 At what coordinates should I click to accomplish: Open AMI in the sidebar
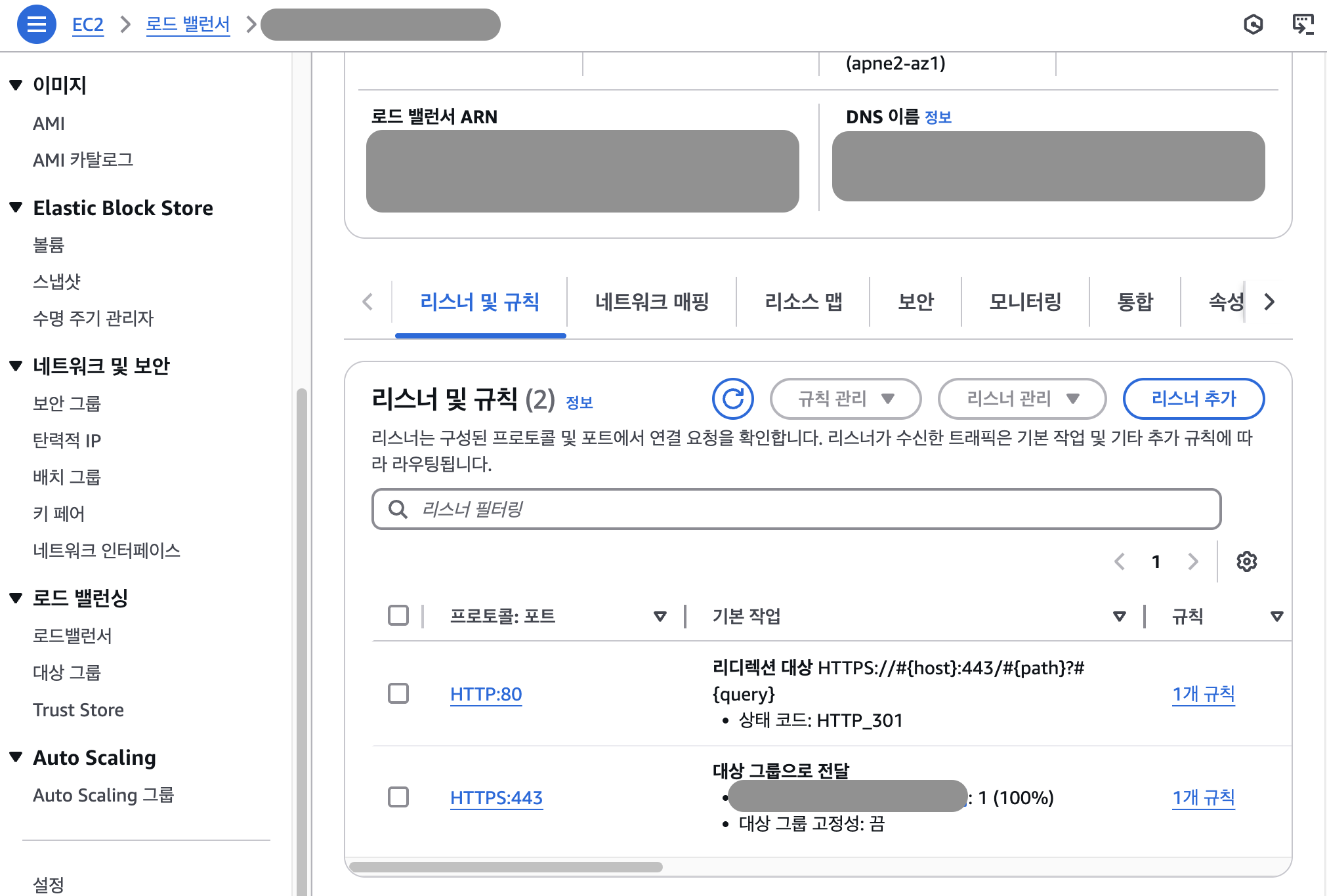coord(49,123)
